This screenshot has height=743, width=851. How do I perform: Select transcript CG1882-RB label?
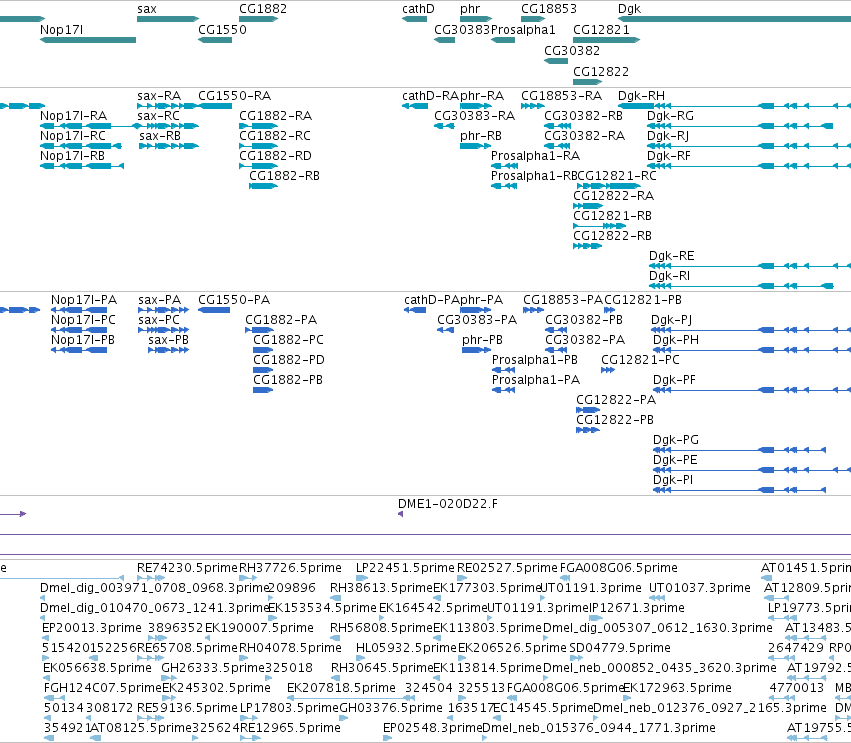tap(284, 176)
